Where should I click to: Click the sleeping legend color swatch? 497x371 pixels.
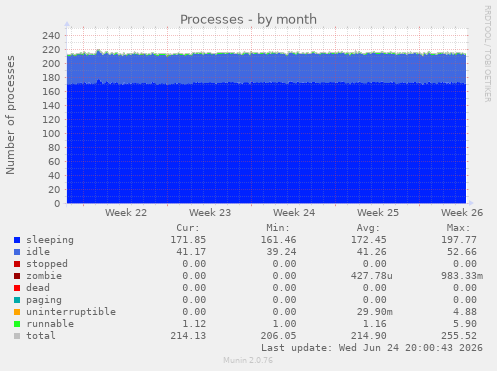click(17, 240)
